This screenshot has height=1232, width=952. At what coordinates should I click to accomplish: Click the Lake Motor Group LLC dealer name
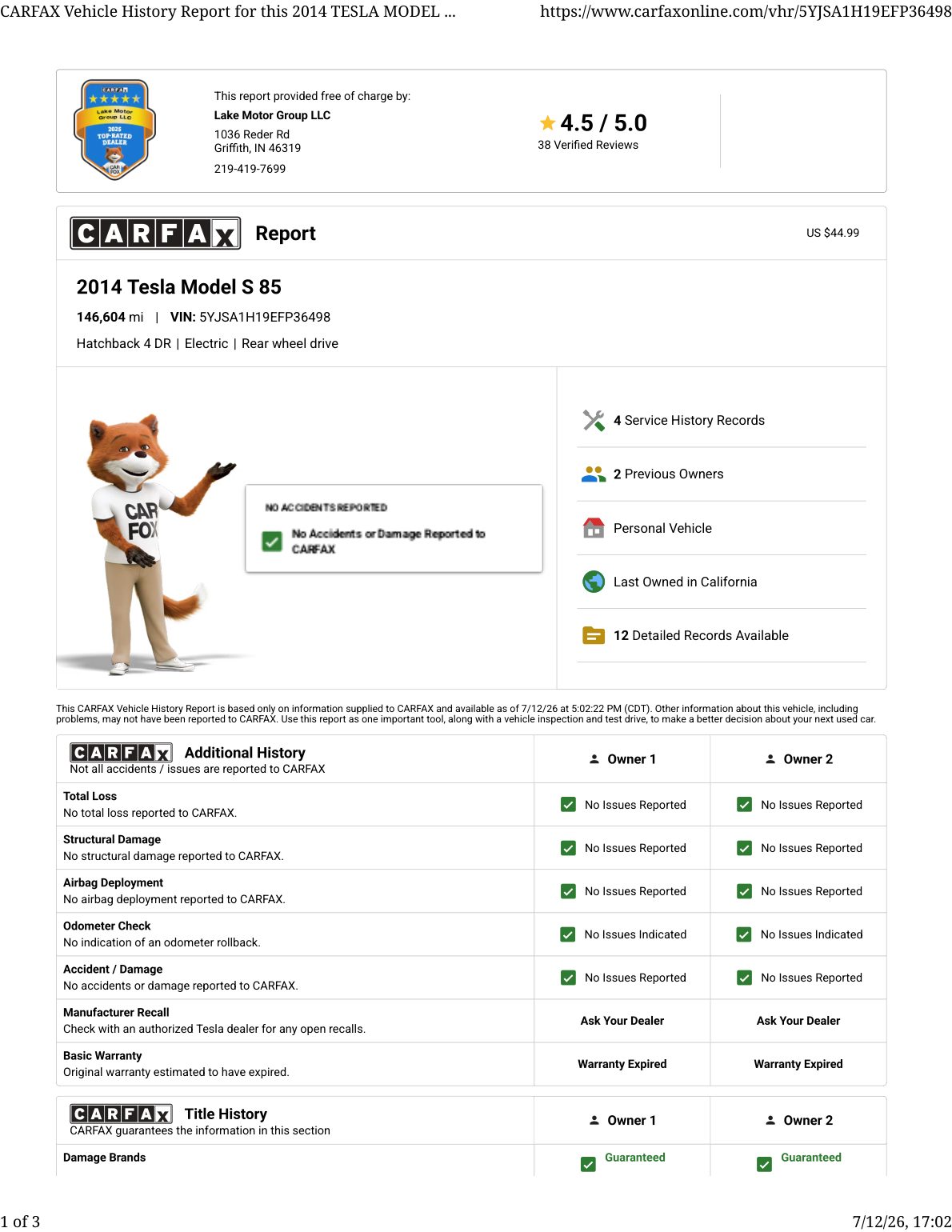(x=272, y=115)
